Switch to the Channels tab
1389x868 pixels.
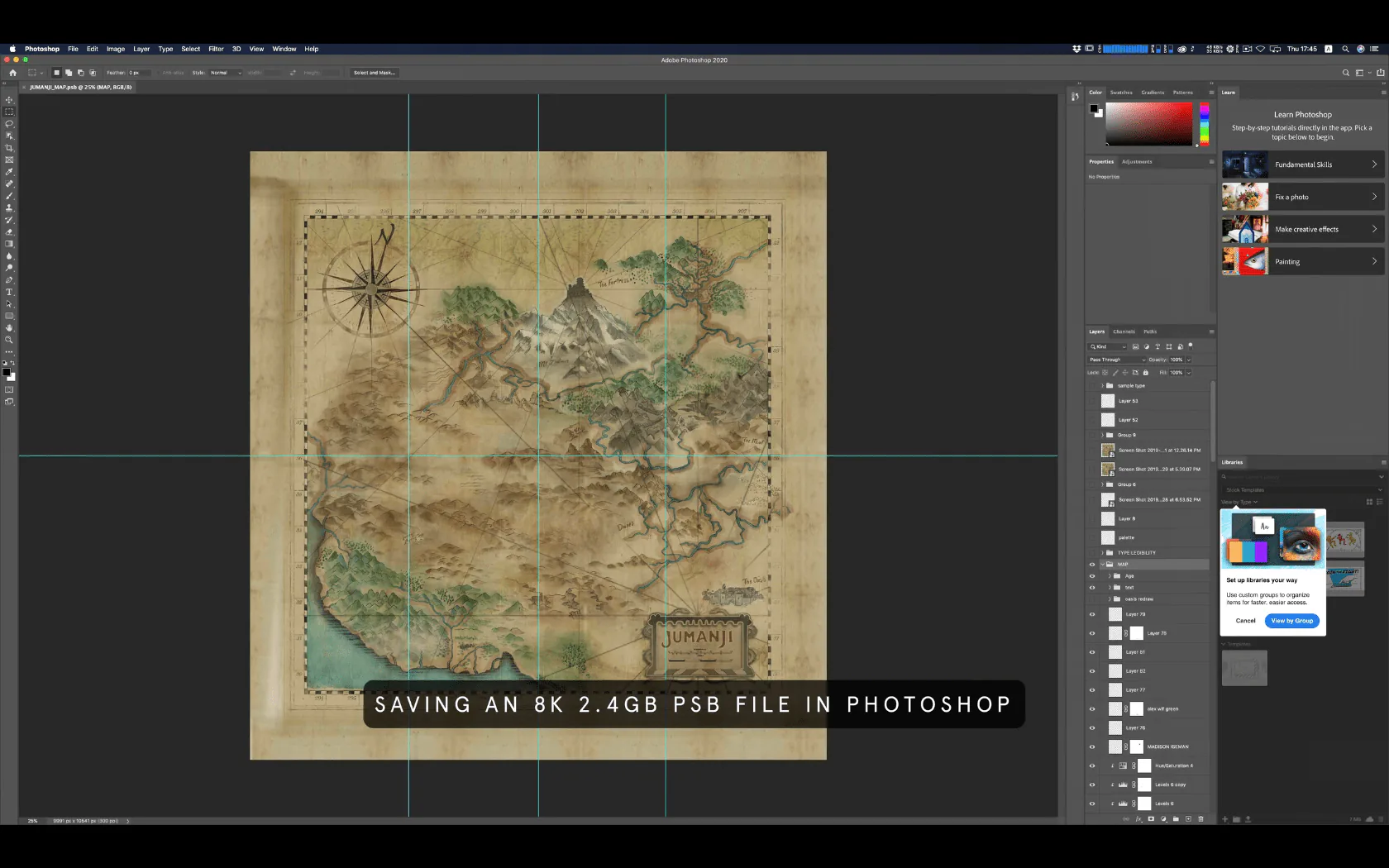pos(1124,331)
